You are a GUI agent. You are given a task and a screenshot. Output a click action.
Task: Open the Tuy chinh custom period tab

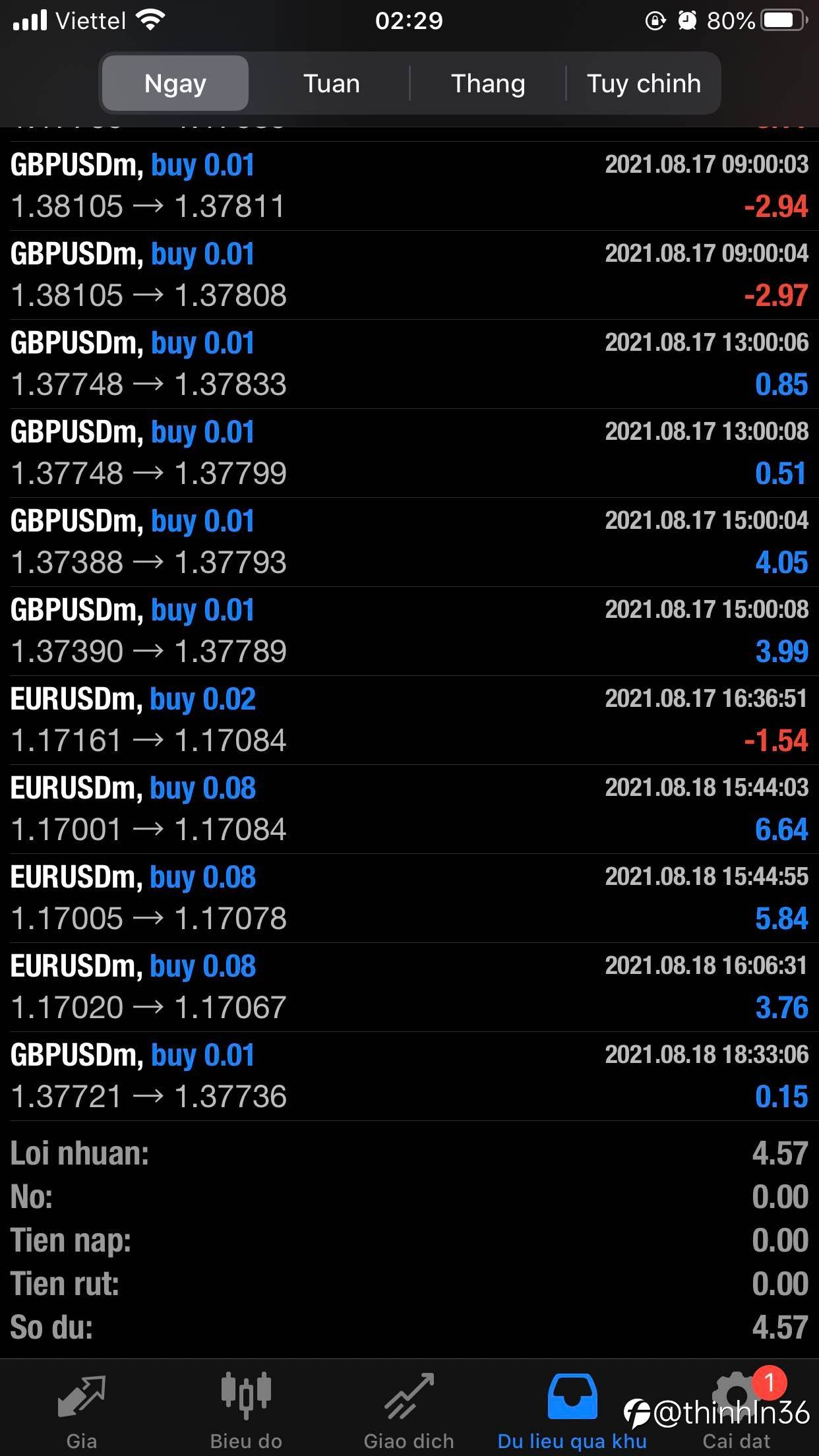[x=644, y=84]
